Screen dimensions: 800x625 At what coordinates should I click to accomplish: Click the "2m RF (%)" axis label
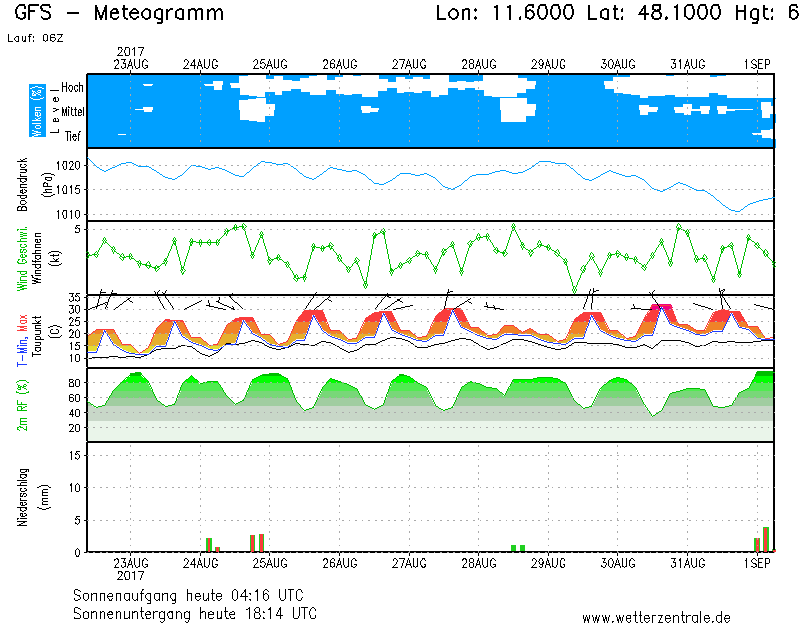22,405
